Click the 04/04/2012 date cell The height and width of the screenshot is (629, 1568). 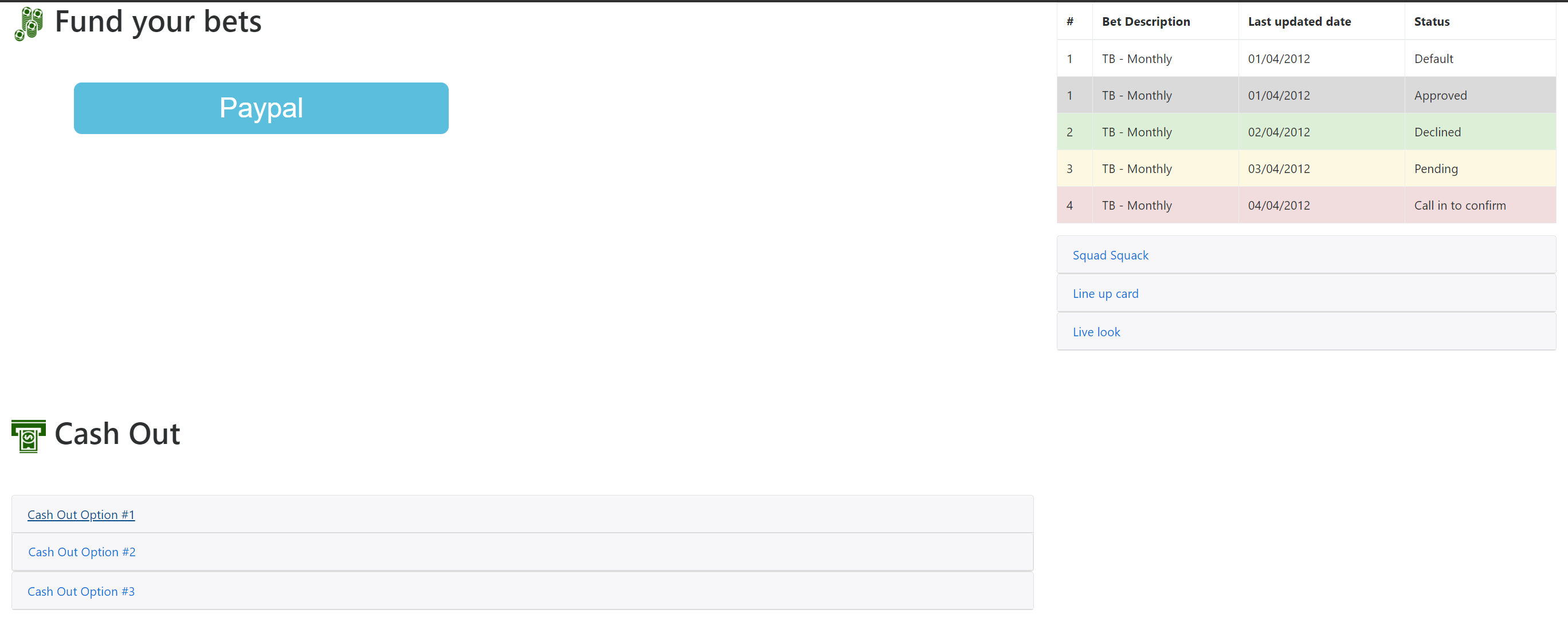point(1278,206)
